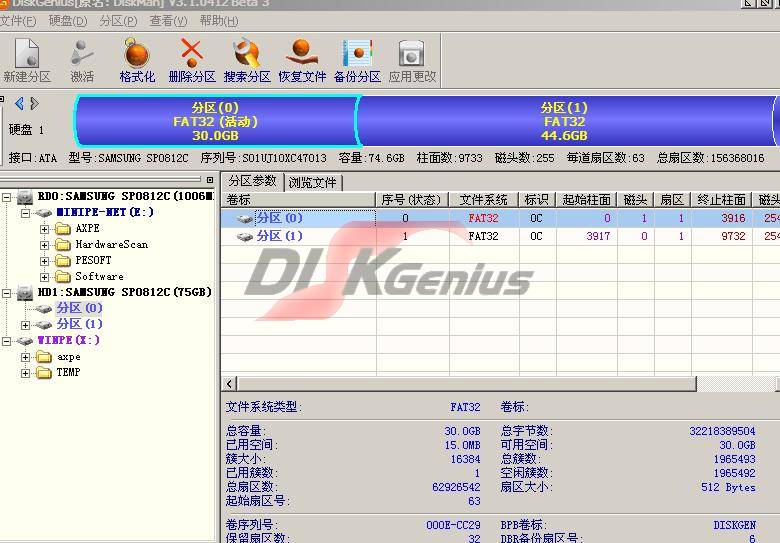This screenshot has width=780, height=543.
Task: Click the 标识 column header
Action: (x=537, y=200)
